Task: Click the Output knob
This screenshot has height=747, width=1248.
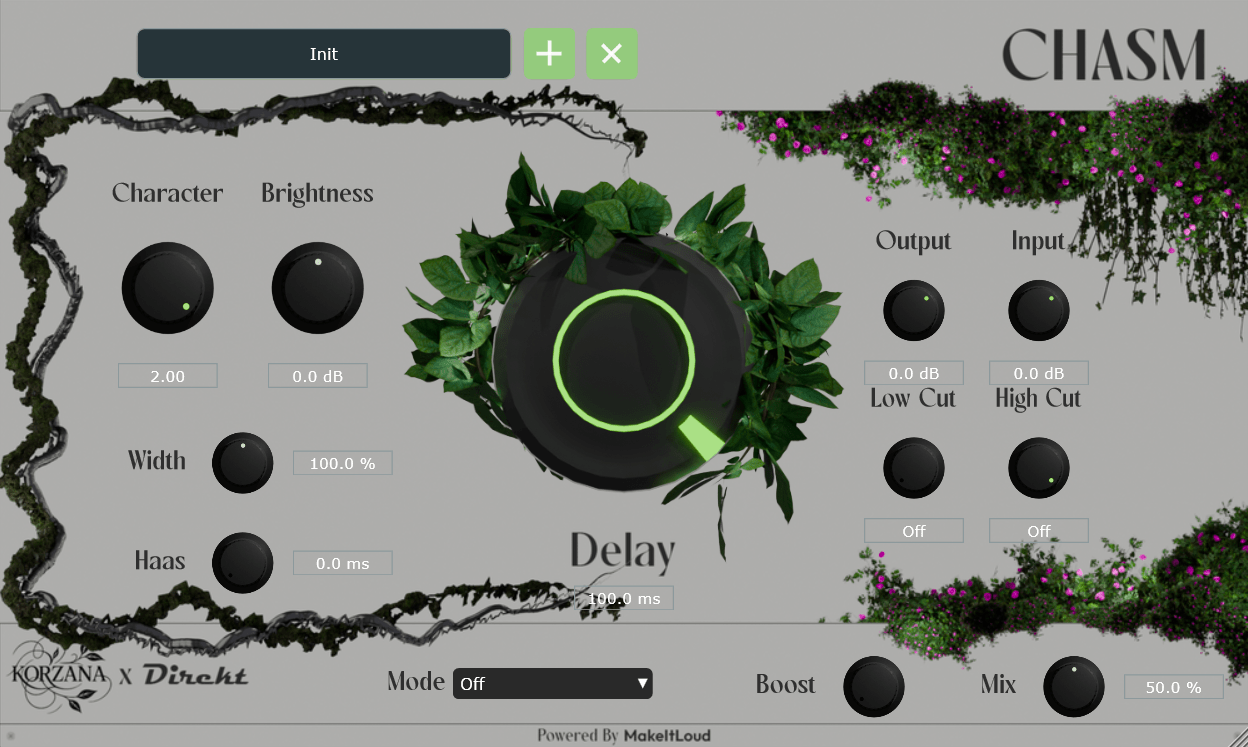Action: click(x=914, y=310)
